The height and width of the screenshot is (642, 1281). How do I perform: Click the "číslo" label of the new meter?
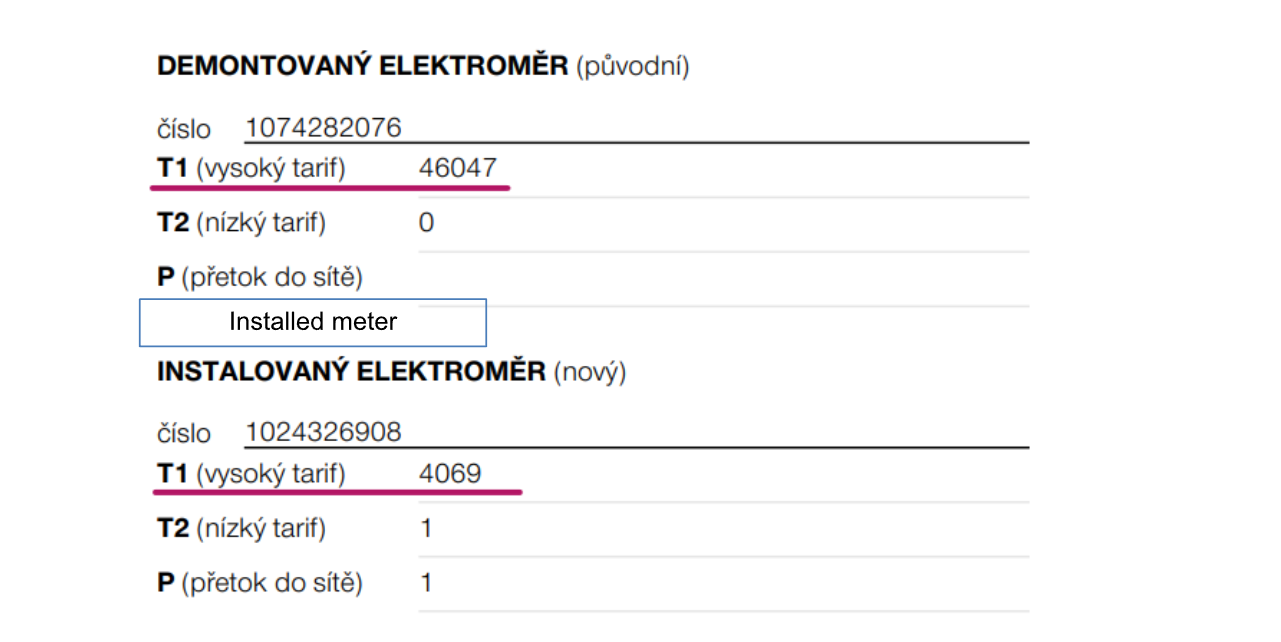(x=184, y=433)
